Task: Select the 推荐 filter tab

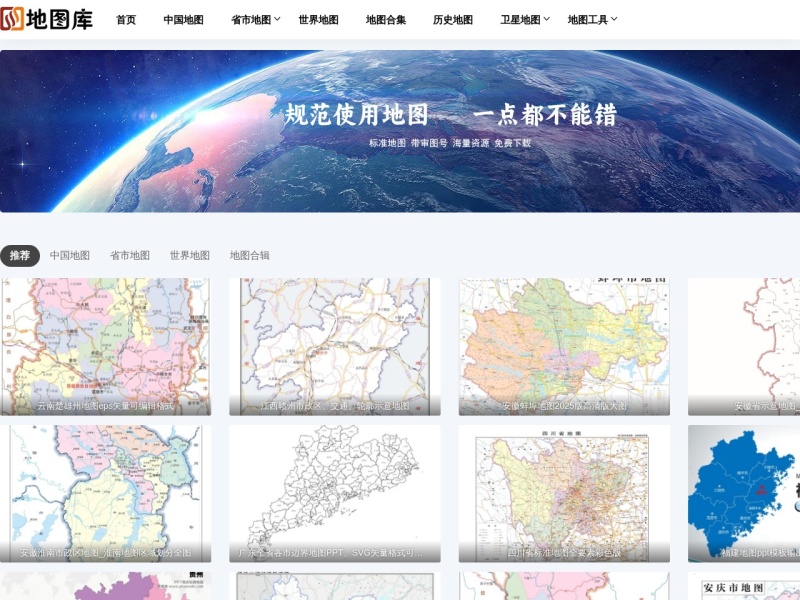Action: [20, 256]
